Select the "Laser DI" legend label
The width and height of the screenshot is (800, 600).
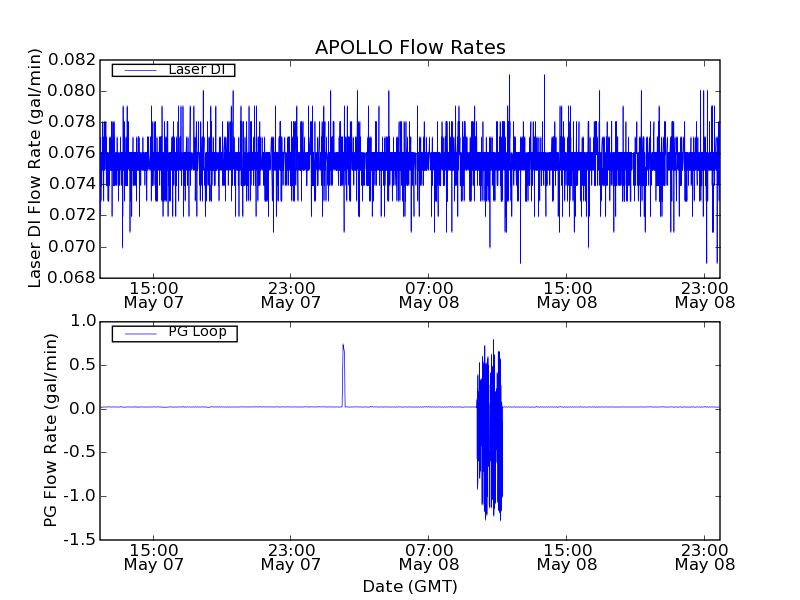[x=196, y=69]
